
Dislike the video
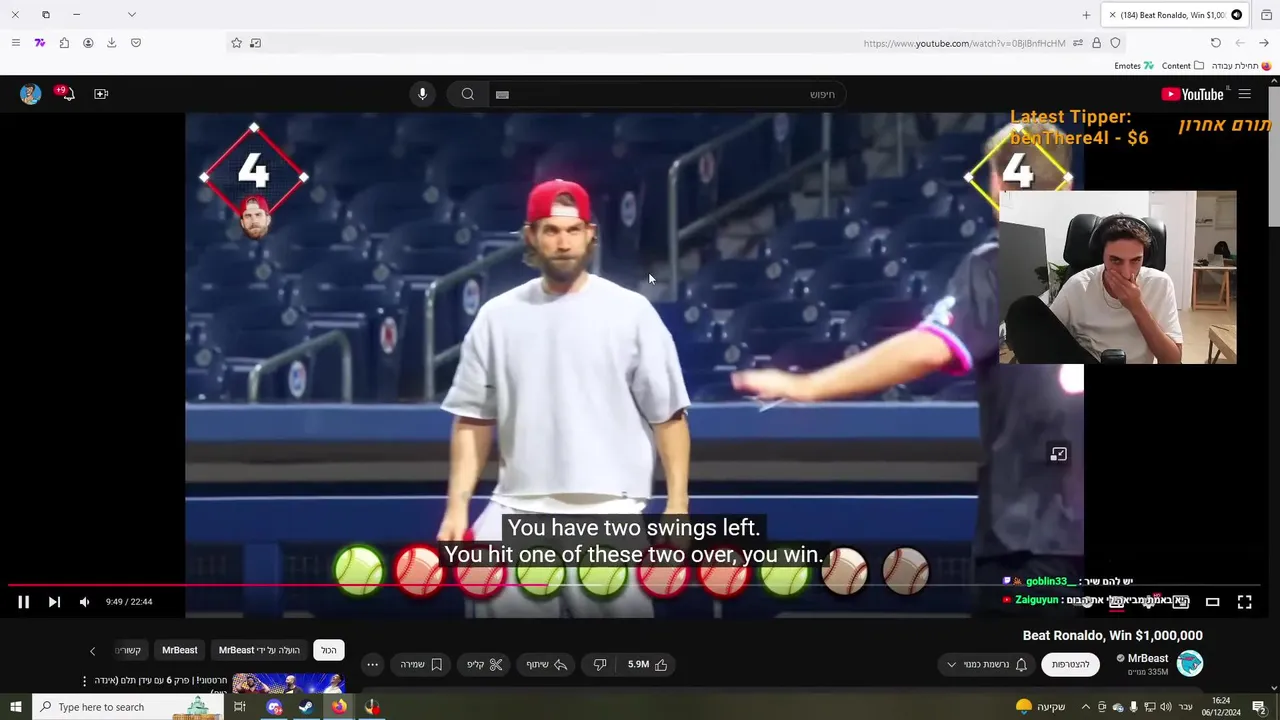pyautogui.click(x=600, y=664)
